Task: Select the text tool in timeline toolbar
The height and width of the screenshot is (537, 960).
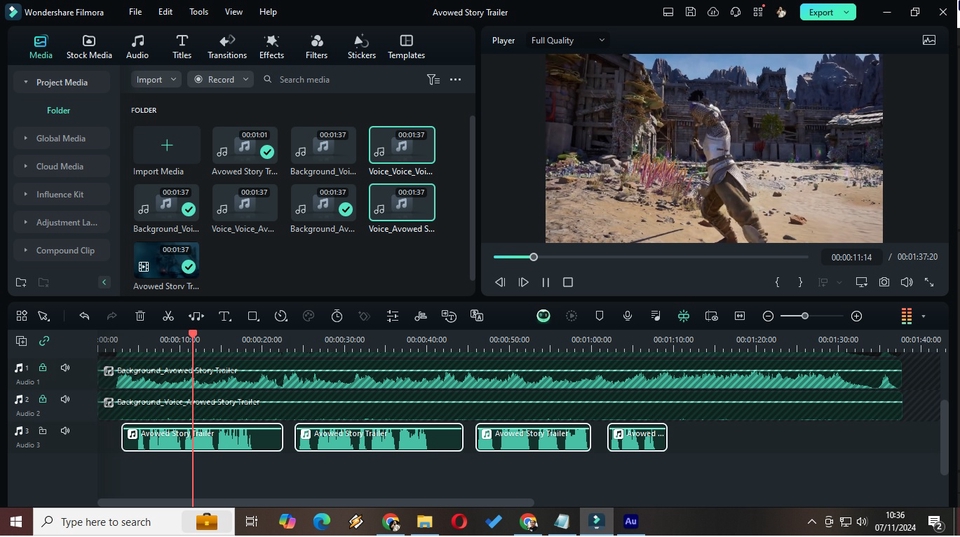Action: click(x=224, y=316)
